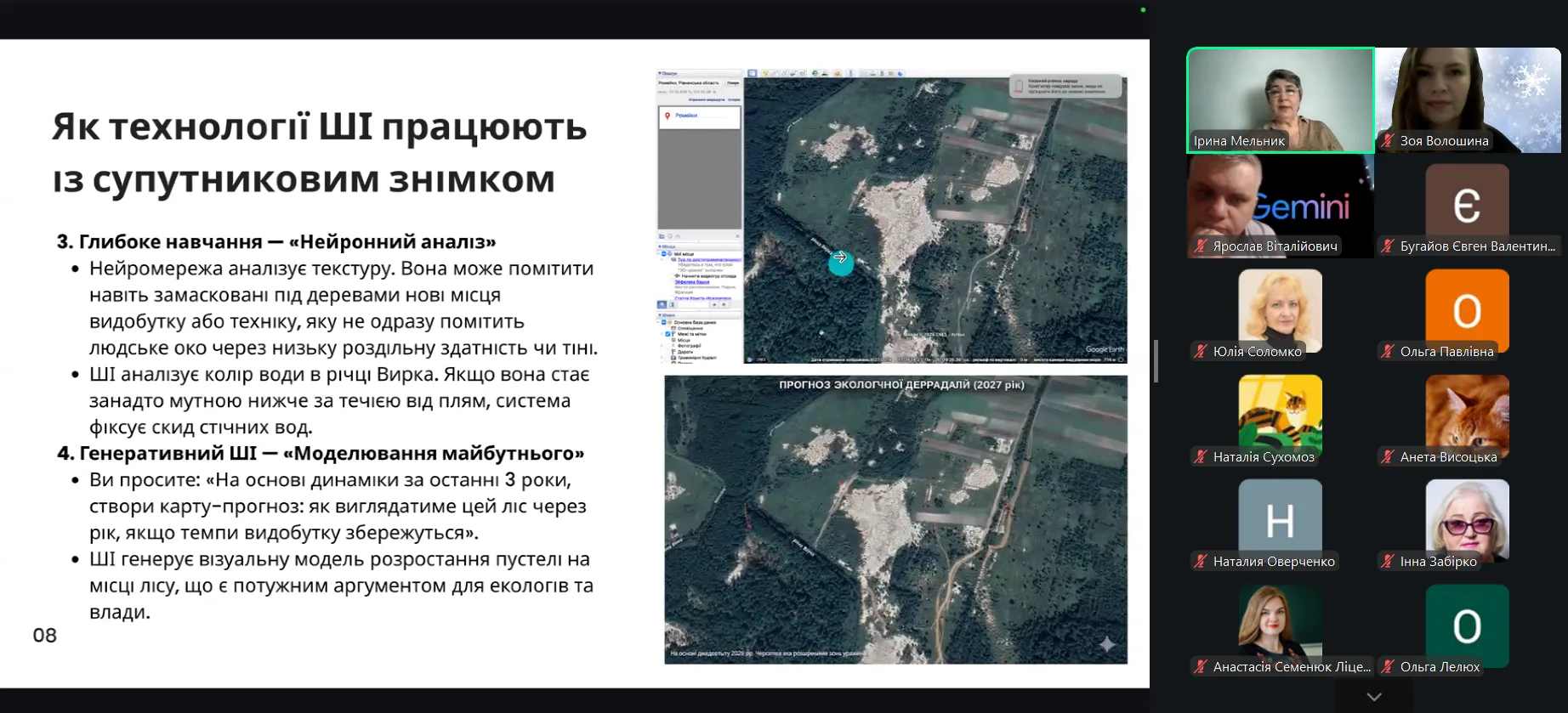
Task: Click the Google Earth logo on the satellite image
Action: coord(1104,349)
